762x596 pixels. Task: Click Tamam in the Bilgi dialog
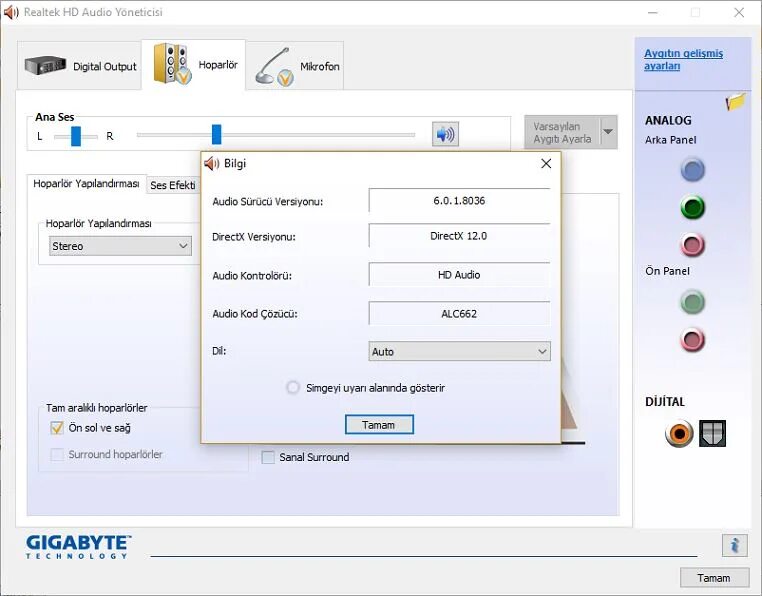pos(379,425)
